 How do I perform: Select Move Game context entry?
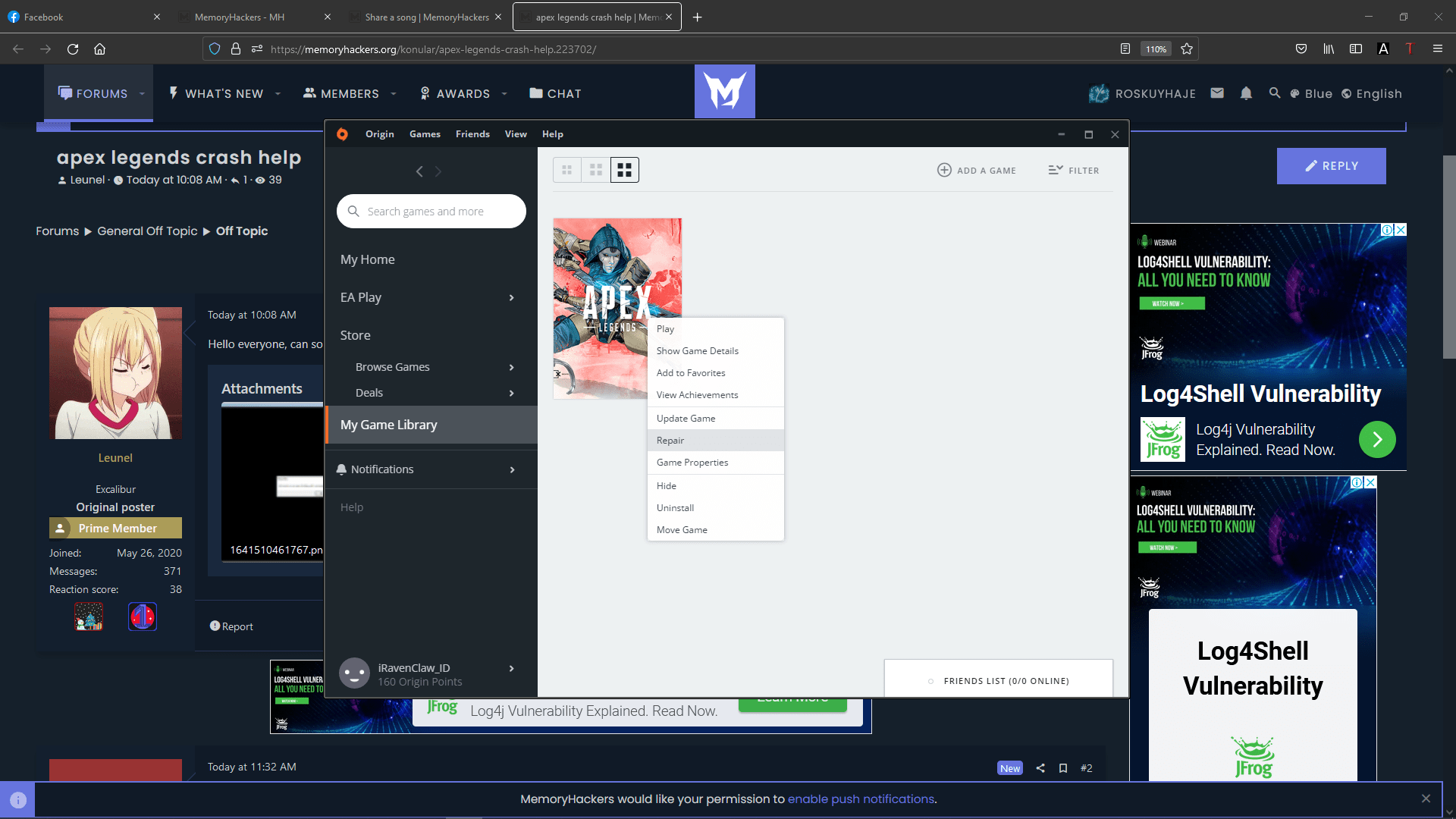tap(715, 530)
